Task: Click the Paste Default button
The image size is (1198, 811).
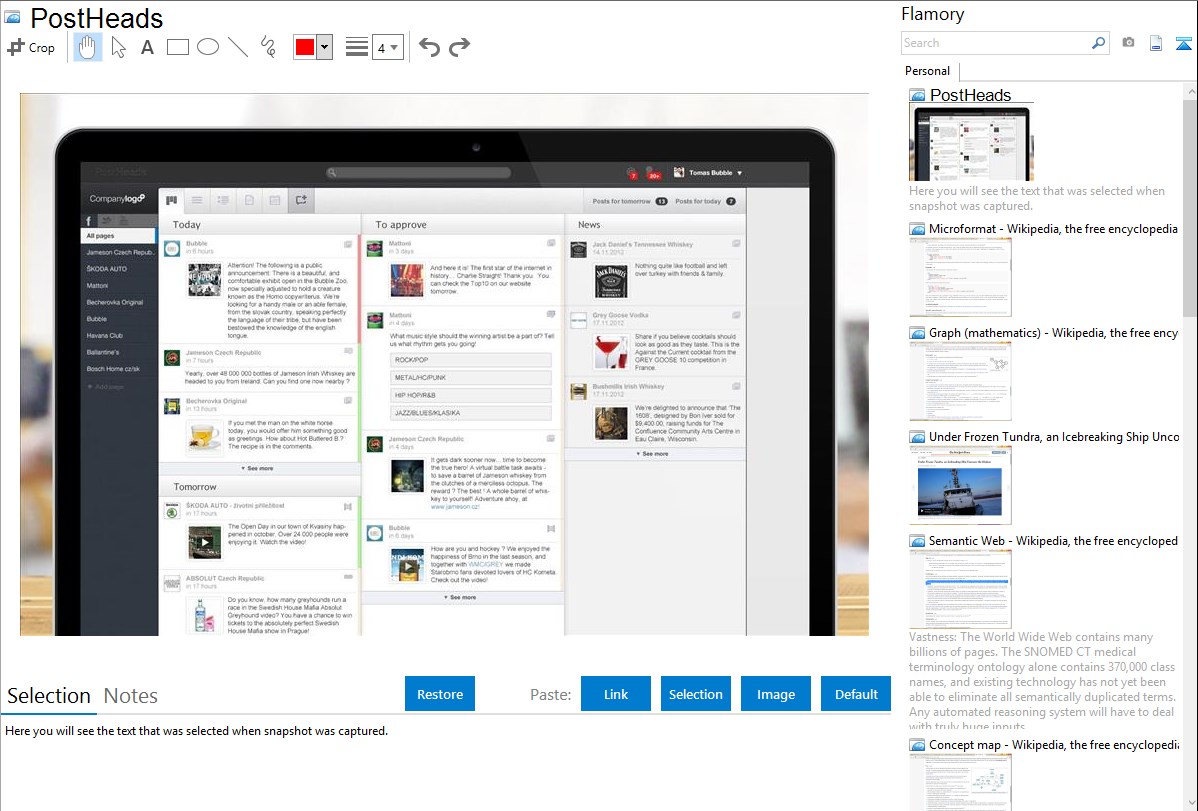Action: pos(856,694)
